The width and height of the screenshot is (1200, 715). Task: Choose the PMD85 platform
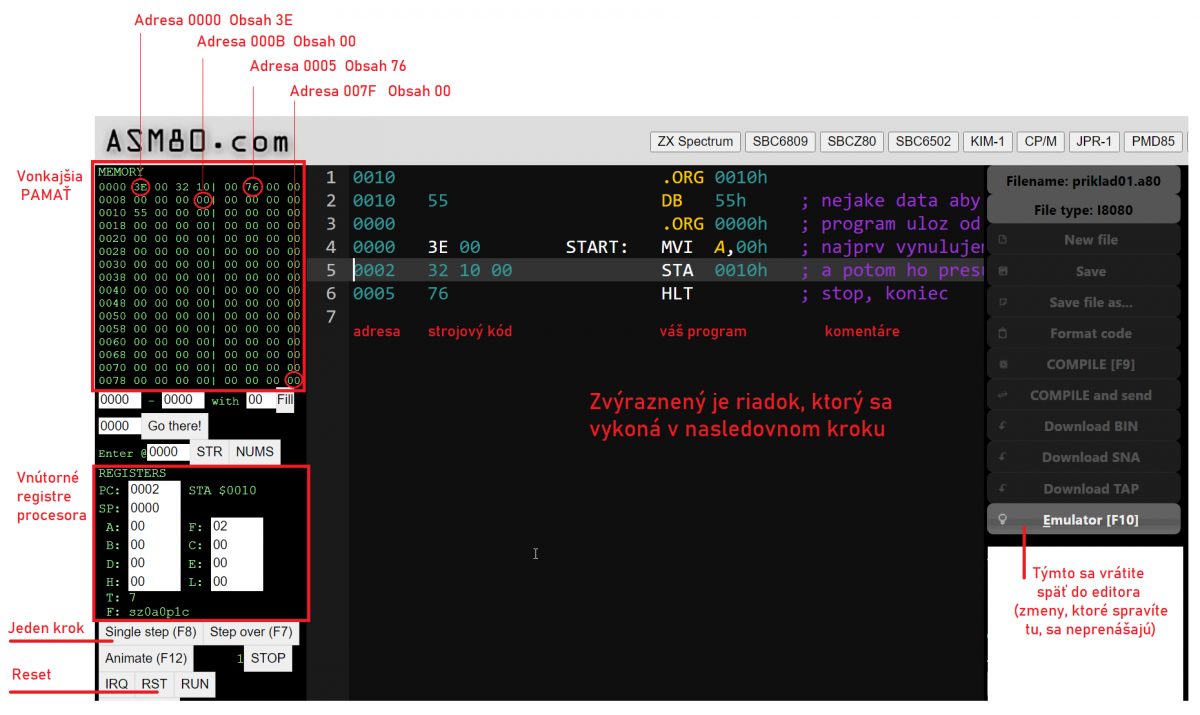coord(1153,141)
